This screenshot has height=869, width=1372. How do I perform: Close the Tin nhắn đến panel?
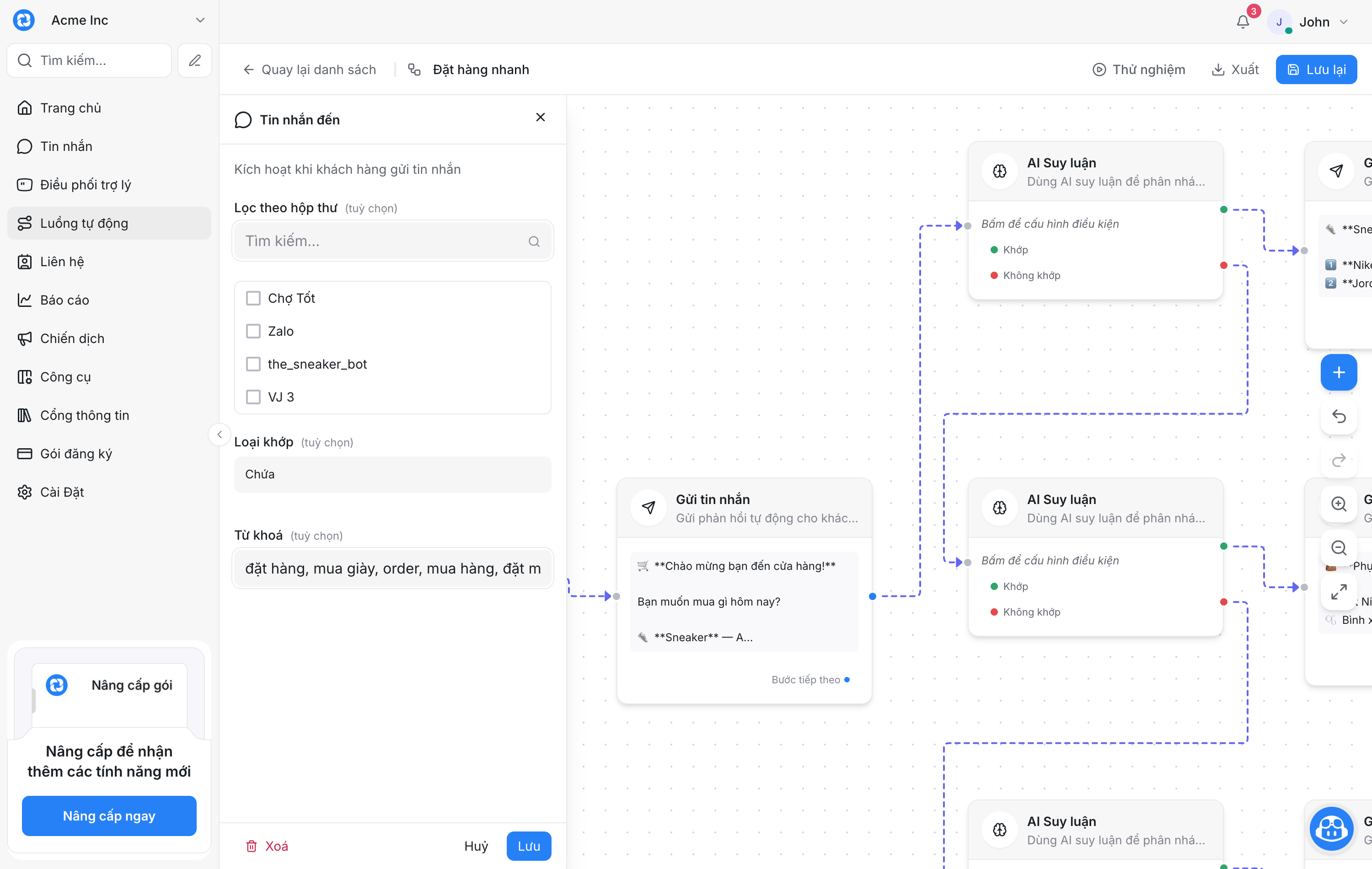pos(541,118)
